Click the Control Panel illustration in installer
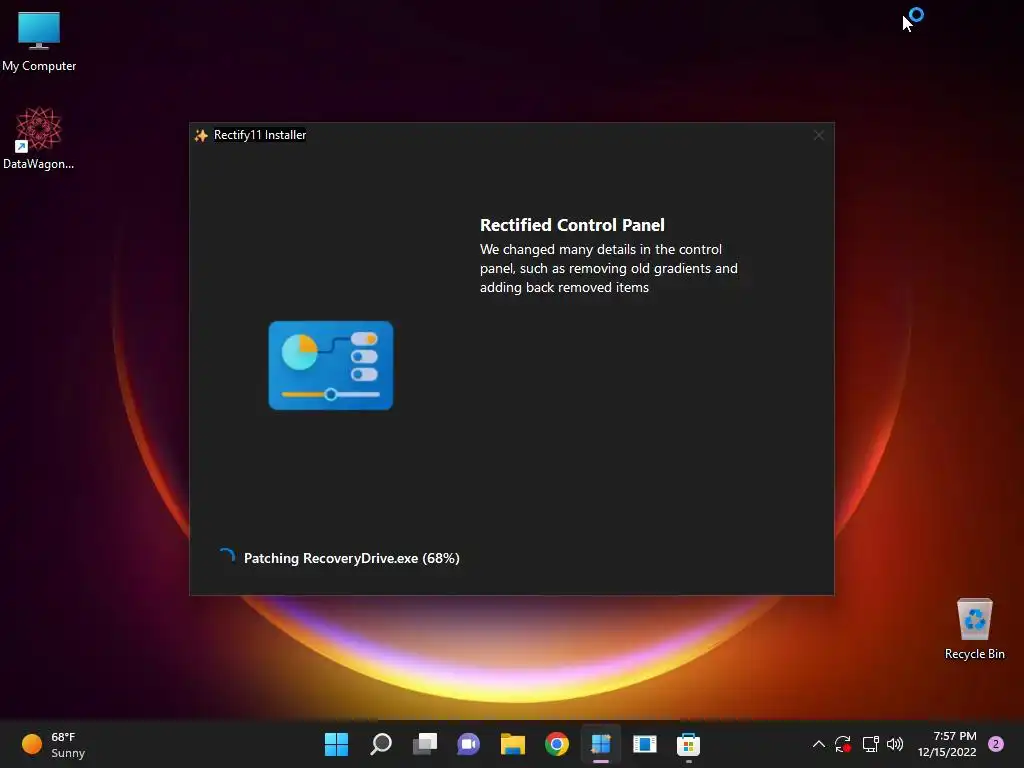This screenshot has height=768, width=1024. (x=331, y=366)
